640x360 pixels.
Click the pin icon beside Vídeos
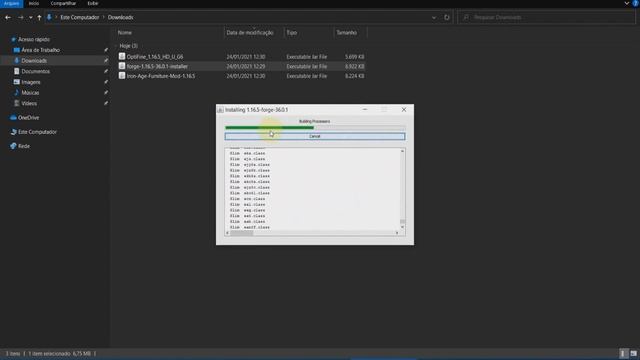[106, 103]
